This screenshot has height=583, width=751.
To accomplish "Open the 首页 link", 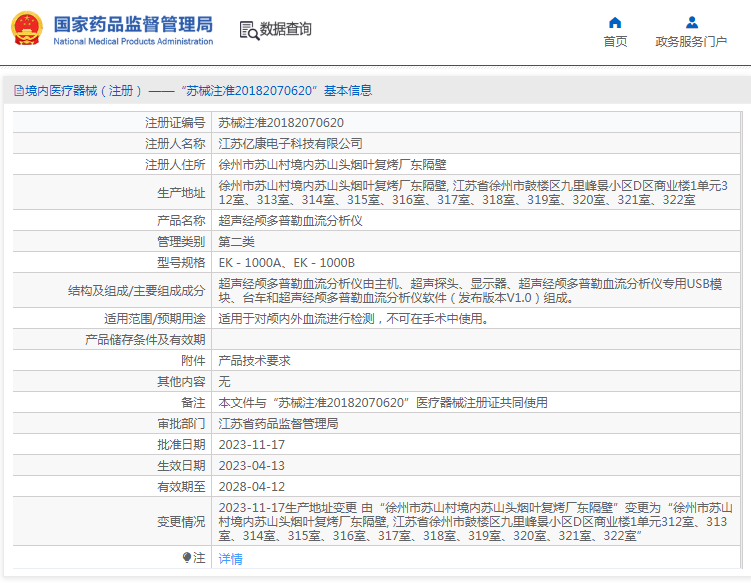I will (615, 42).
